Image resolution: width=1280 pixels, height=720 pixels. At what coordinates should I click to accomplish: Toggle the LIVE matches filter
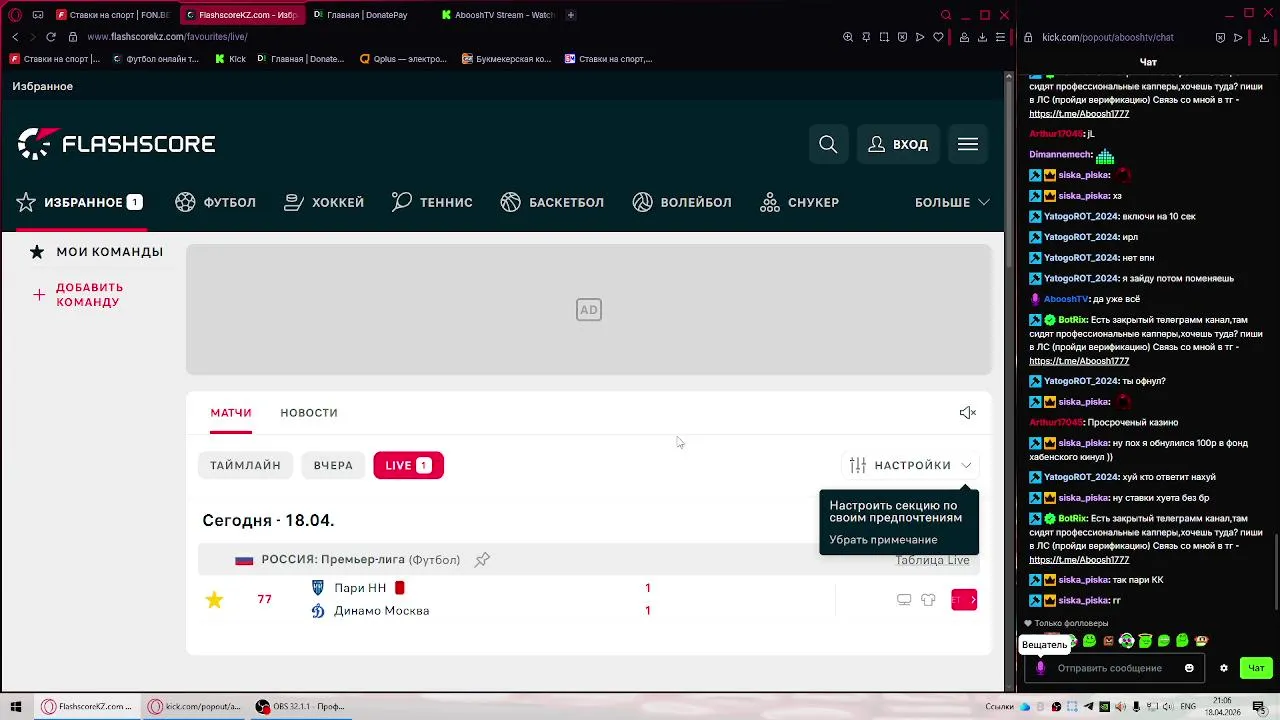tap(408, 465)
